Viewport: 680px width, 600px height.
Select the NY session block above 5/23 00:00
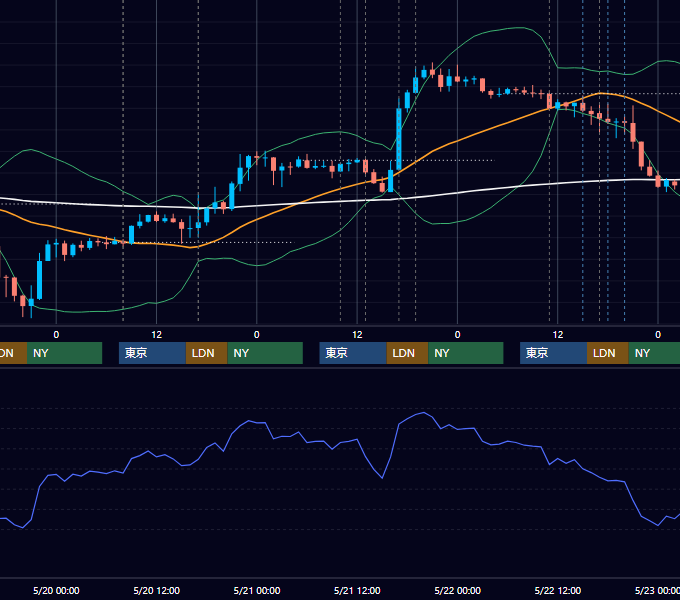point(654,353)
